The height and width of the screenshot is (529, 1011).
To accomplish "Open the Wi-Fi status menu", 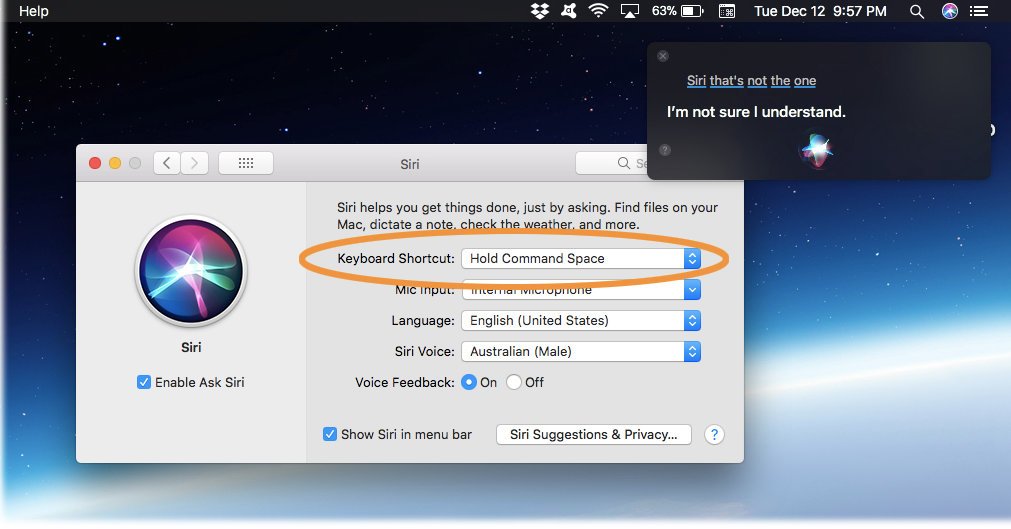I will pyautogui.click(x=598, y=11).
